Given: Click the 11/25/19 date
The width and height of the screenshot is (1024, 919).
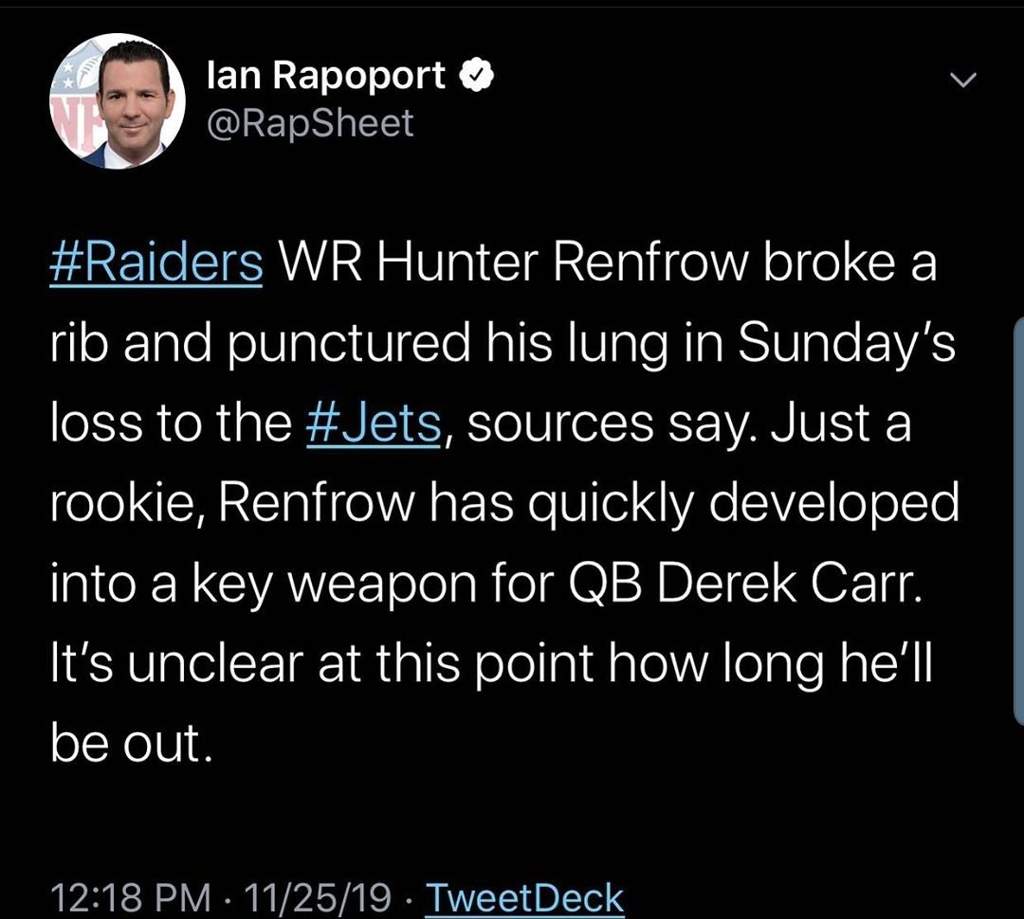Looking at the screenshot, I should [317, 897].
